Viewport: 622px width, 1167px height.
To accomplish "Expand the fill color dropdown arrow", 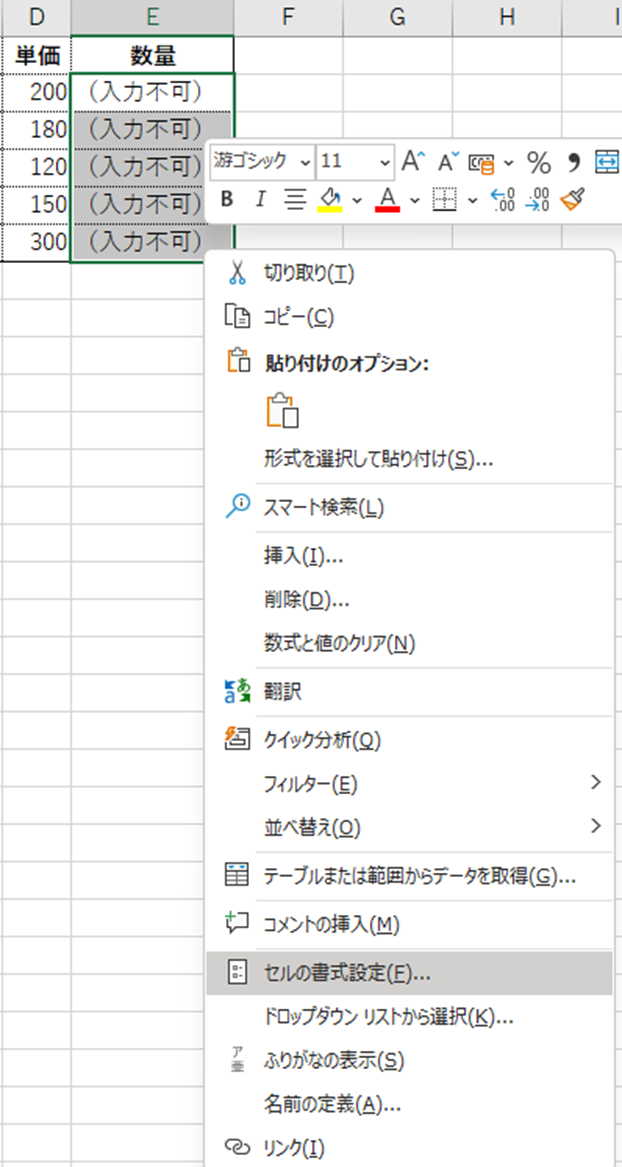I will click(357, 200).
